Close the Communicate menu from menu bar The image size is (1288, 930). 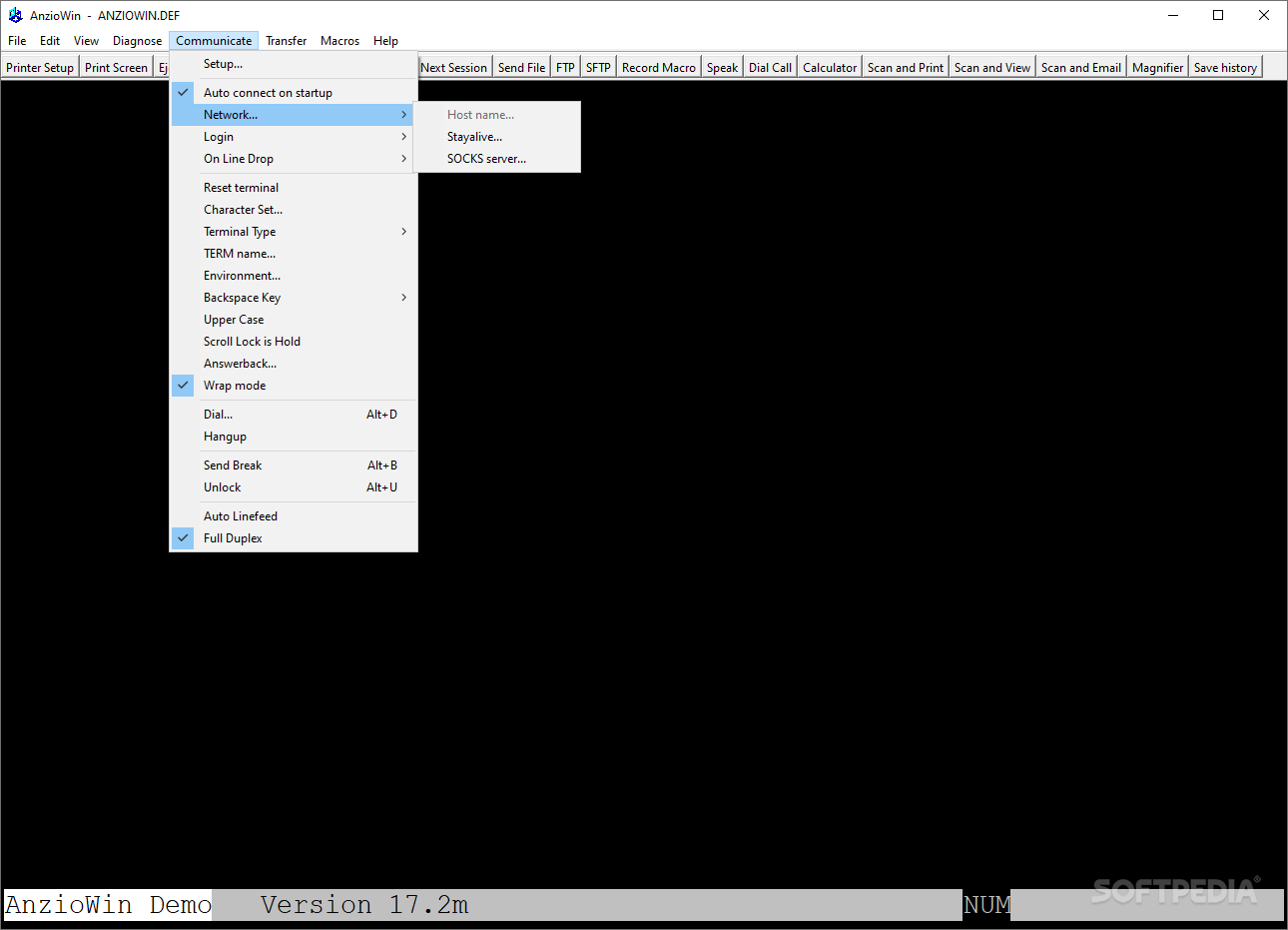point(214,41)
